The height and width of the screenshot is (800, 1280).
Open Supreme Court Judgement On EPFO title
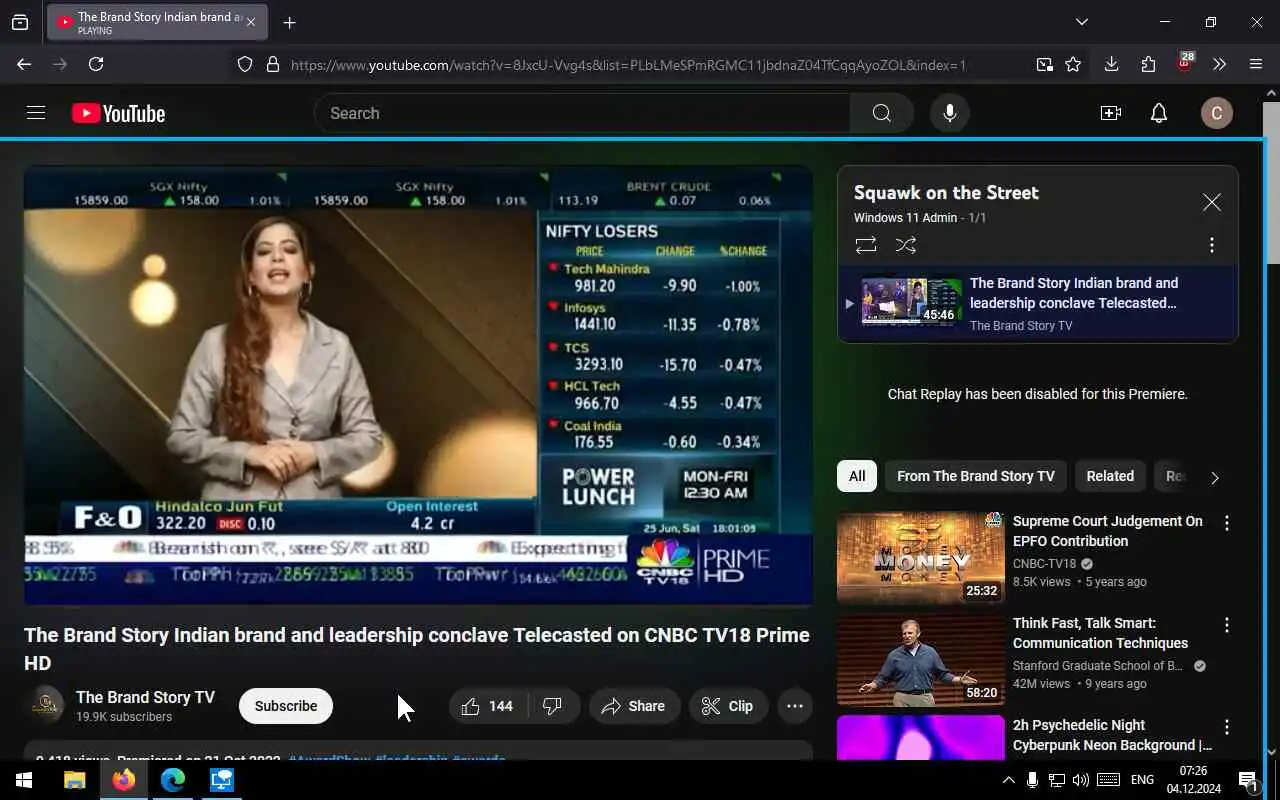(x=1108, y=531)
